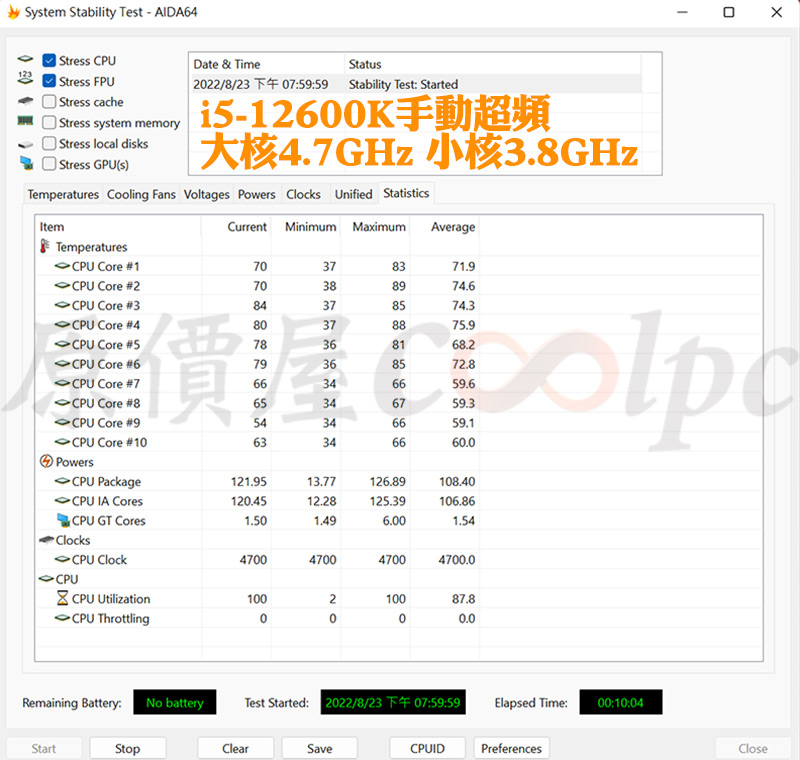Open the Preferences dialog
This screenshot has width=800, height=760.
[x=511, y=748]
